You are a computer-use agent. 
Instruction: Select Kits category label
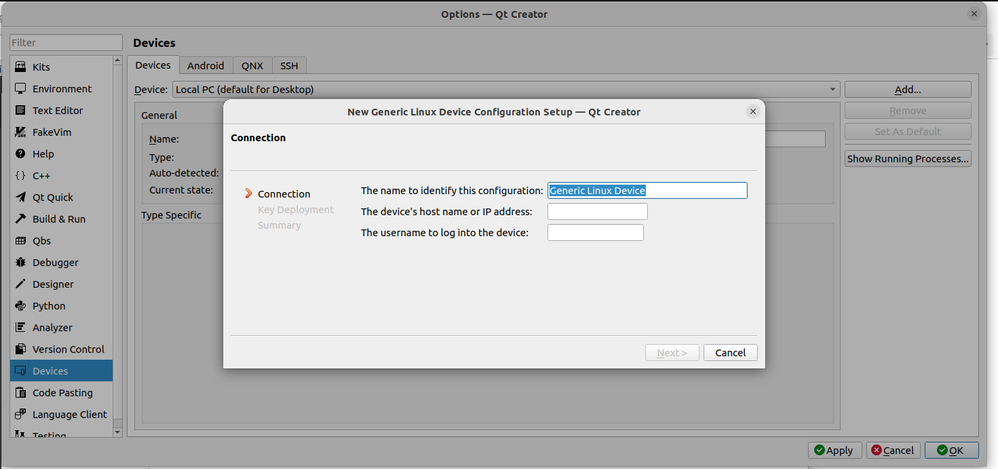click(41, 67)
